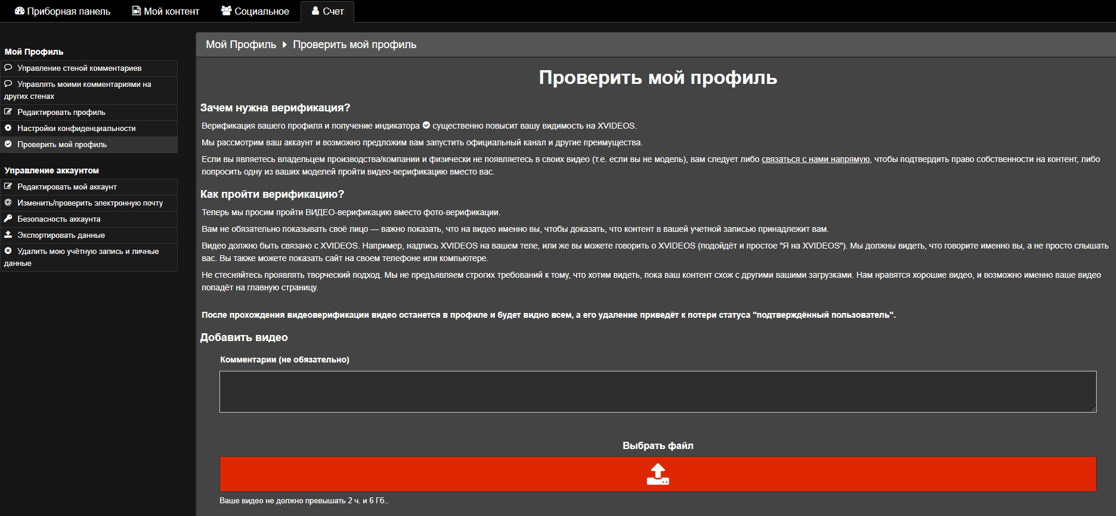Screen dimensions: 1116x516
Task: Open Изменить/проверить электронную почту
Action: 88,203
